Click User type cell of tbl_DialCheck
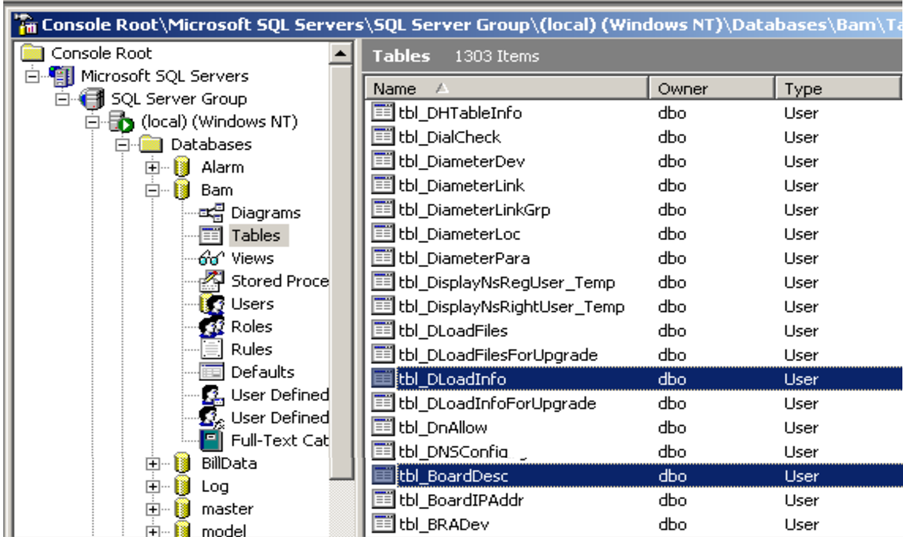903x537 pixels. (800, 137)
